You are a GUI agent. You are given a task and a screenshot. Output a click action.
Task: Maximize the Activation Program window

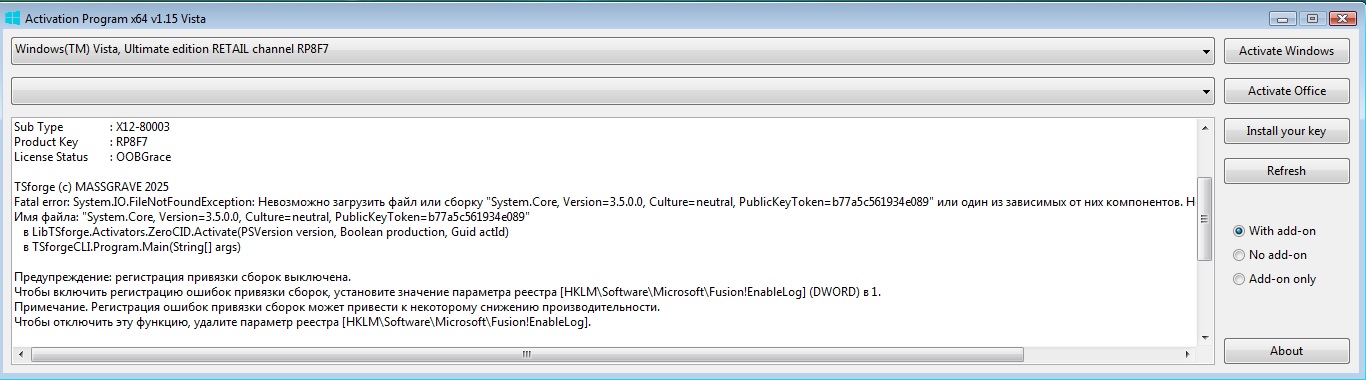tap(1312, 18)
